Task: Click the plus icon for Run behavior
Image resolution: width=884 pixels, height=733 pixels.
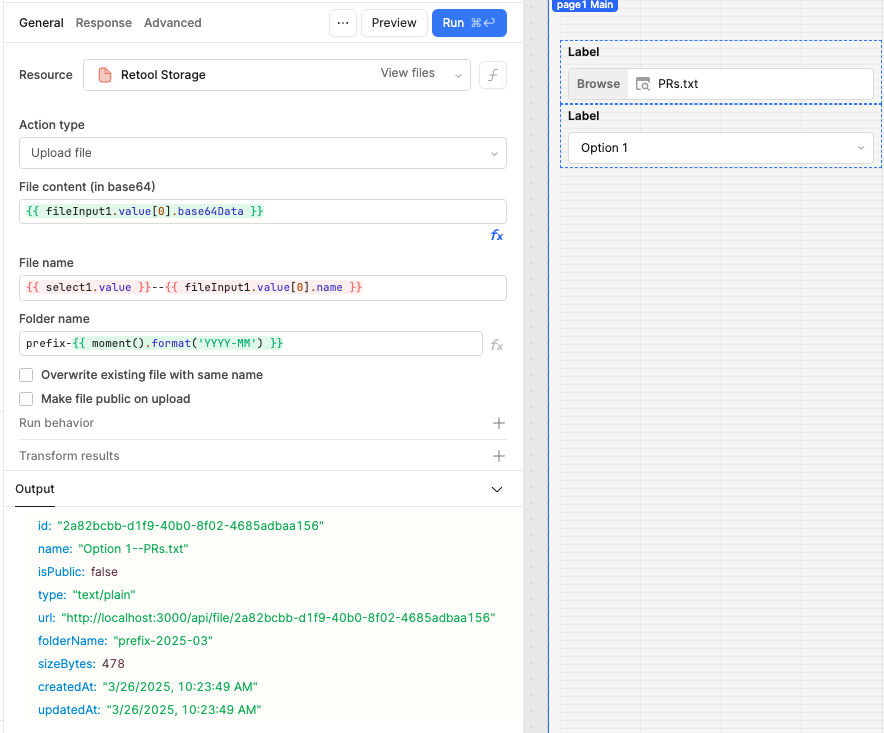Action: point(499,423)
